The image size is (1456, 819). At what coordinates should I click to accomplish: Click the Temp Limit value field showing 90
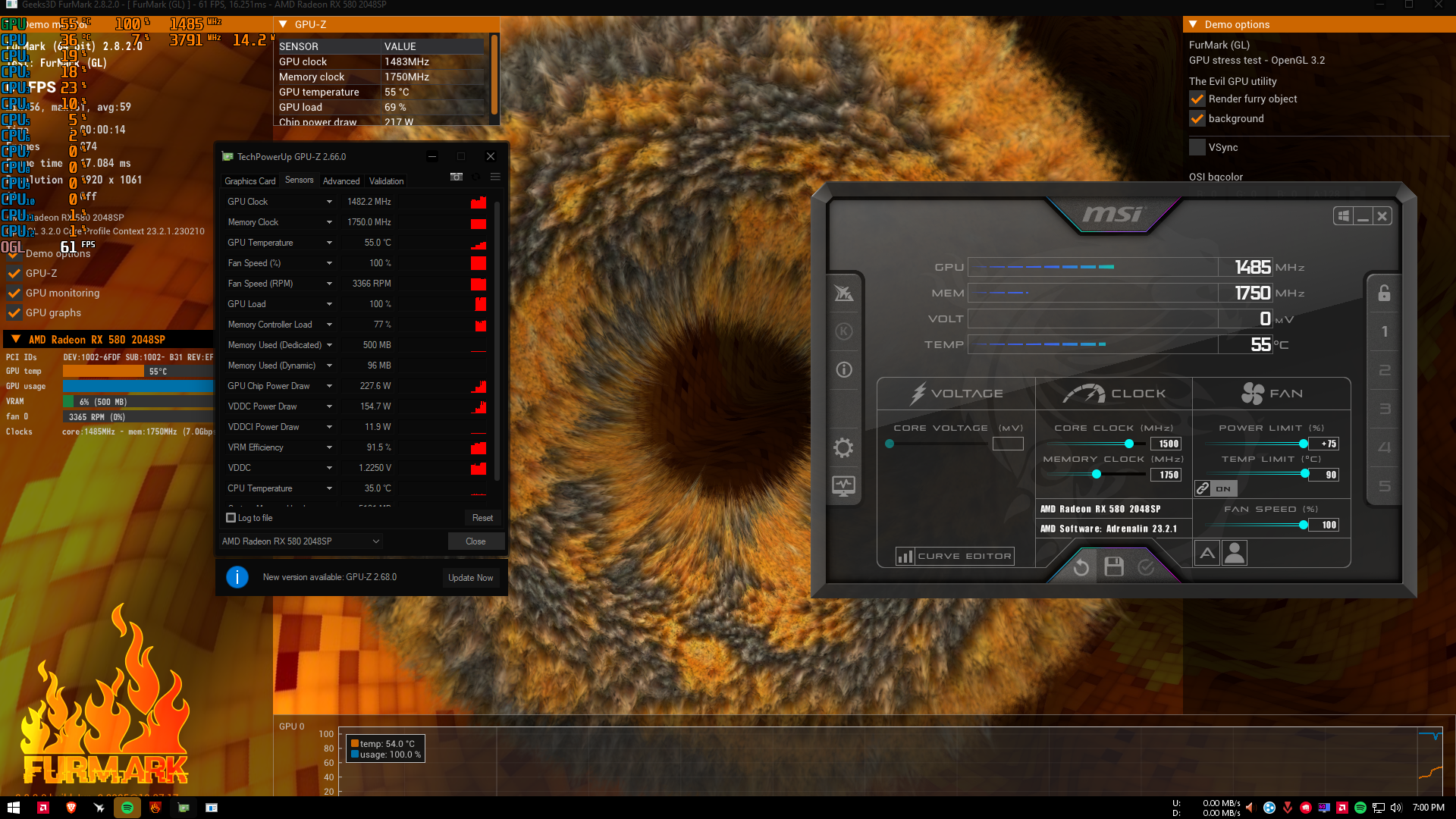click(x=1323, y=475)
